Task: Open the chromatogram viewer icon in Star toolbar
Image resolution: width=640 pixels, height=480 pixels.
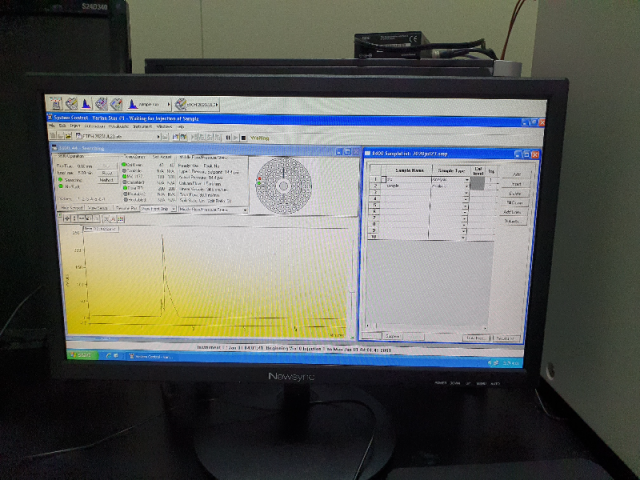Action: click(x=86, y=104)
